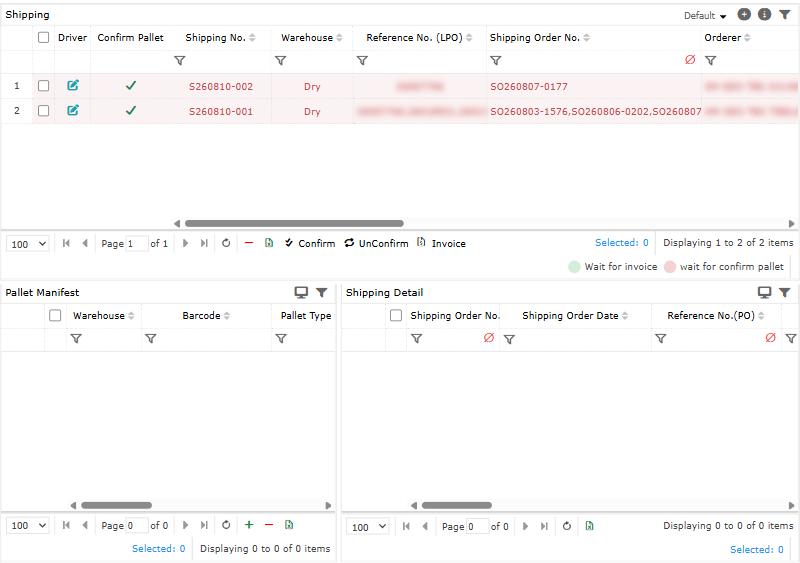Go to next page in Shipping pager

185,243
